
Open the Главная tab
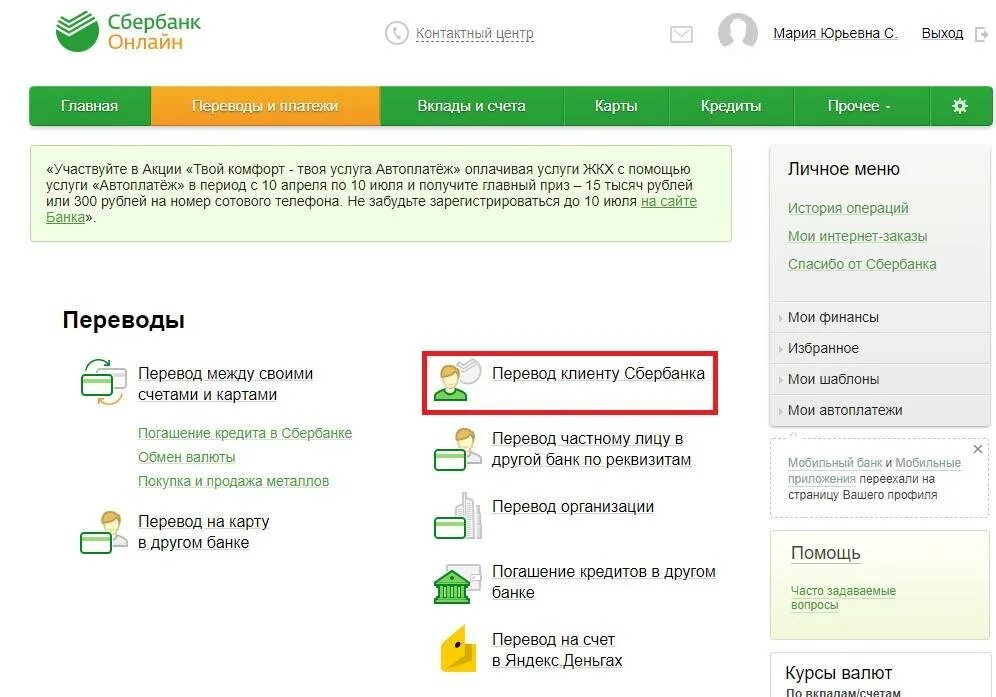(x=90, y=106)
